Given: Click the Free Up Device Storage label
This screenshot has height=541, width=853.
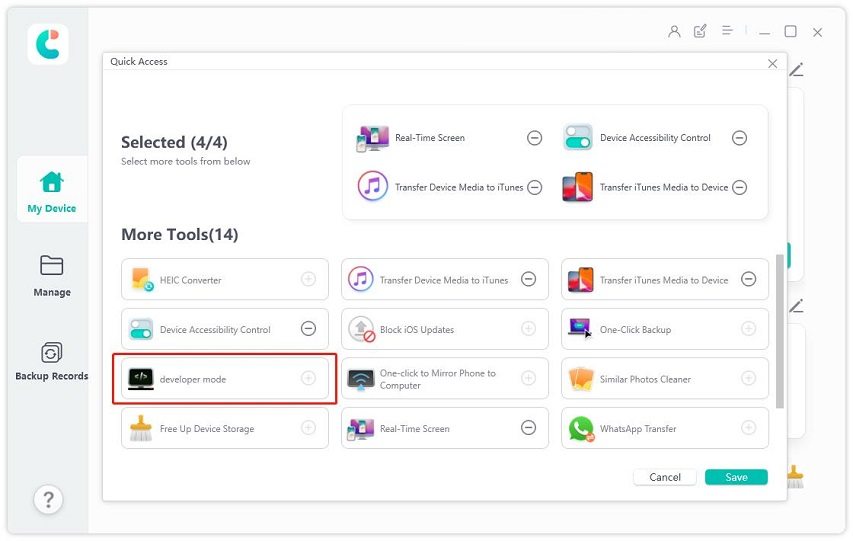Looking at the screenshot, I should tap(207, 429).
